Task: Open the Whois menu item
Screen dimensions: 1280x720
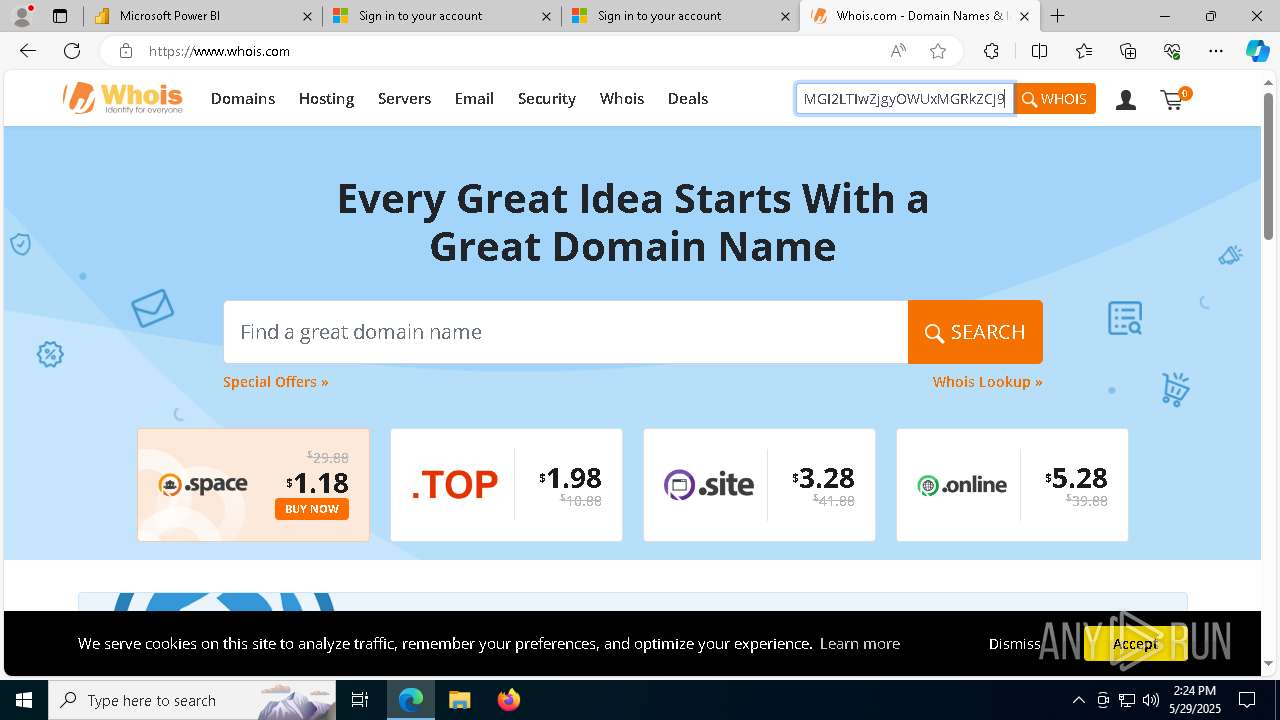Action: pos(622,98)
